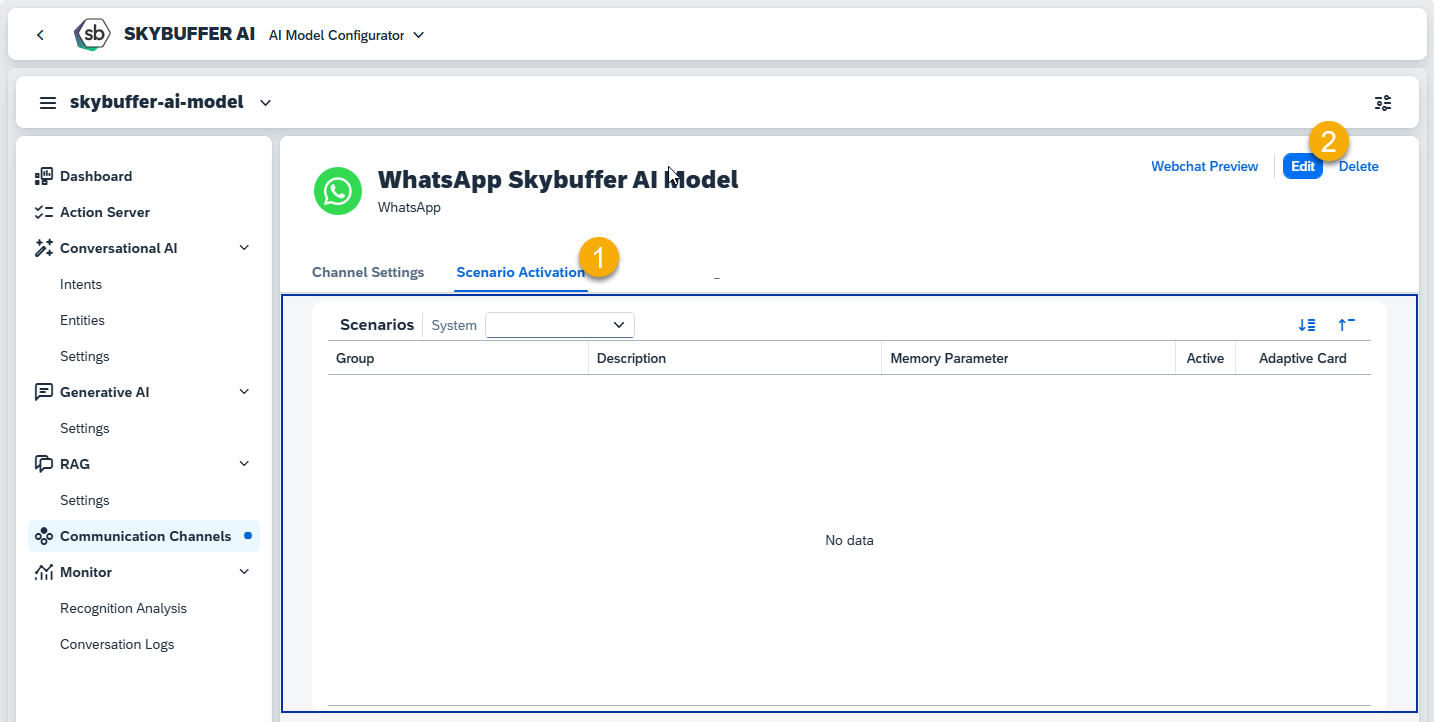Open the settings sliders icon at top right
Image resolution: width=1434 pixels, height=722 pixels.
coord(1383,103)
